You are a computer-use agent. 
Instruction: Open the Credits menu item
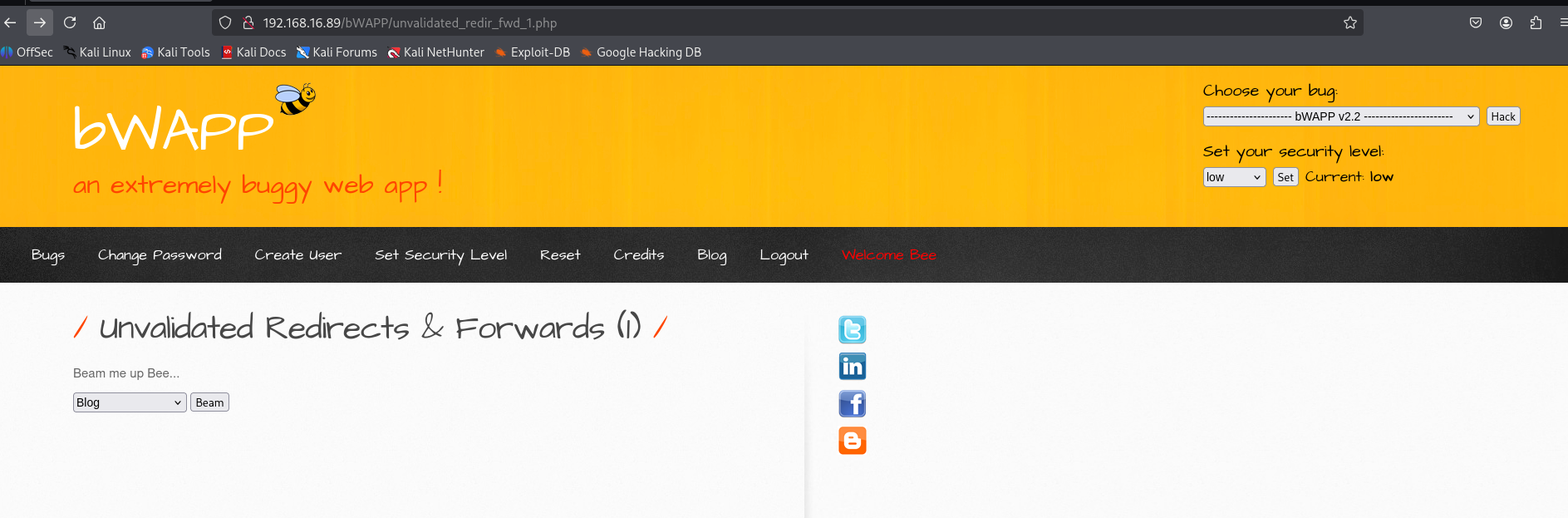[639, 255]
